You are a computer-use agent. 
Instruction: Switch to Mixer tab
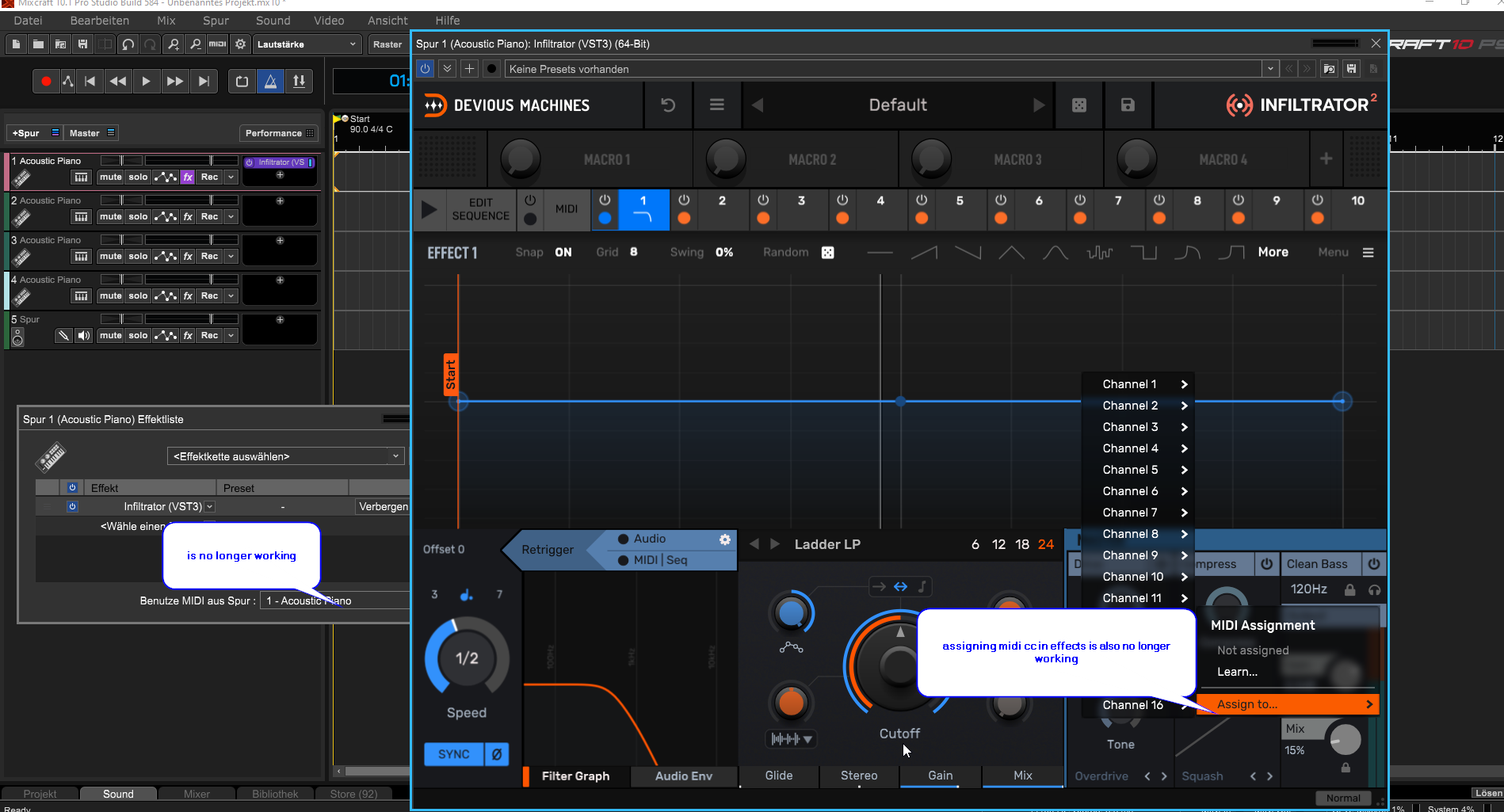coord(197,794)
